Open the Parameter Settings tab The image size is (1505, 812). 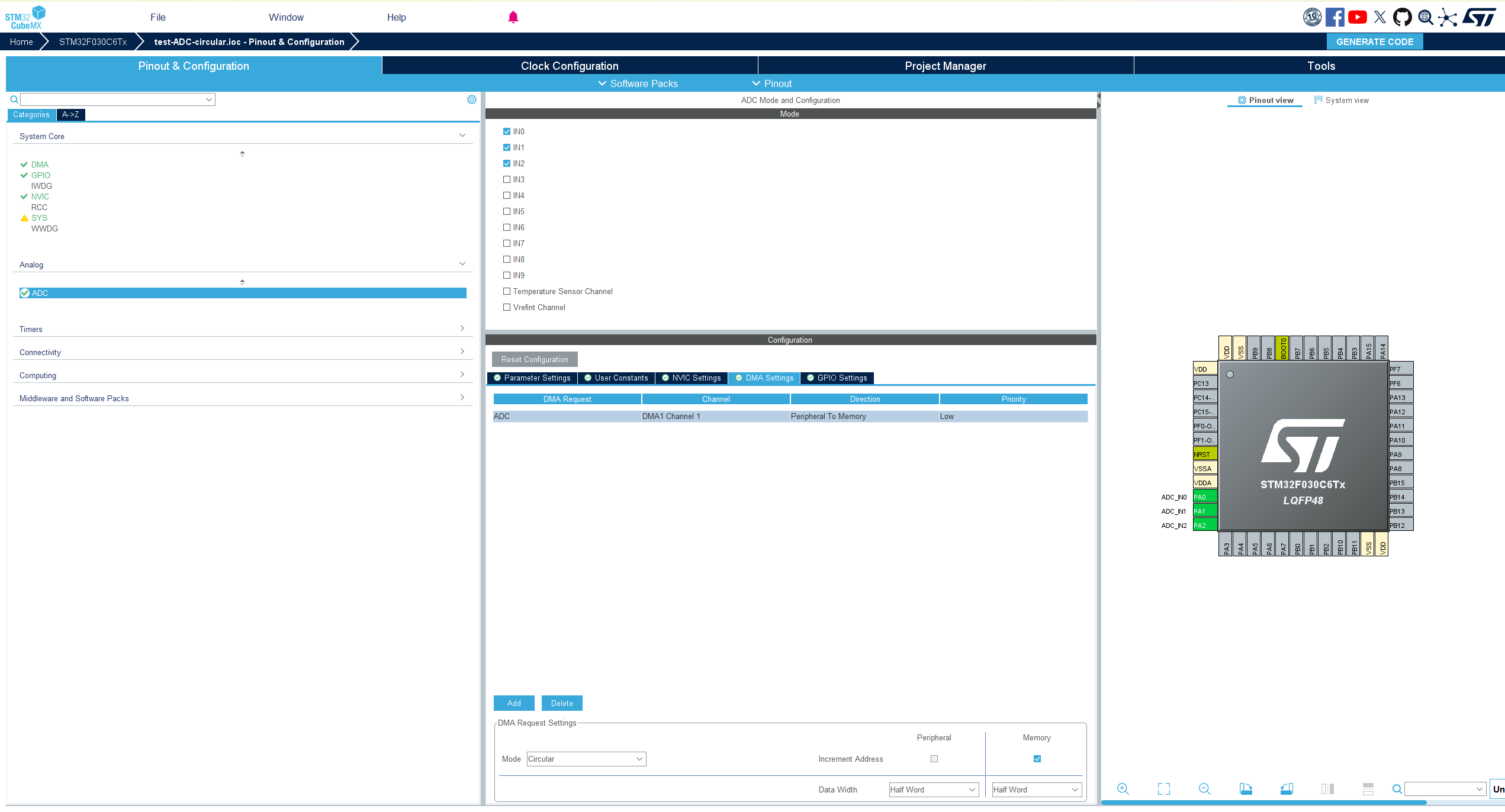pos(532,378)
